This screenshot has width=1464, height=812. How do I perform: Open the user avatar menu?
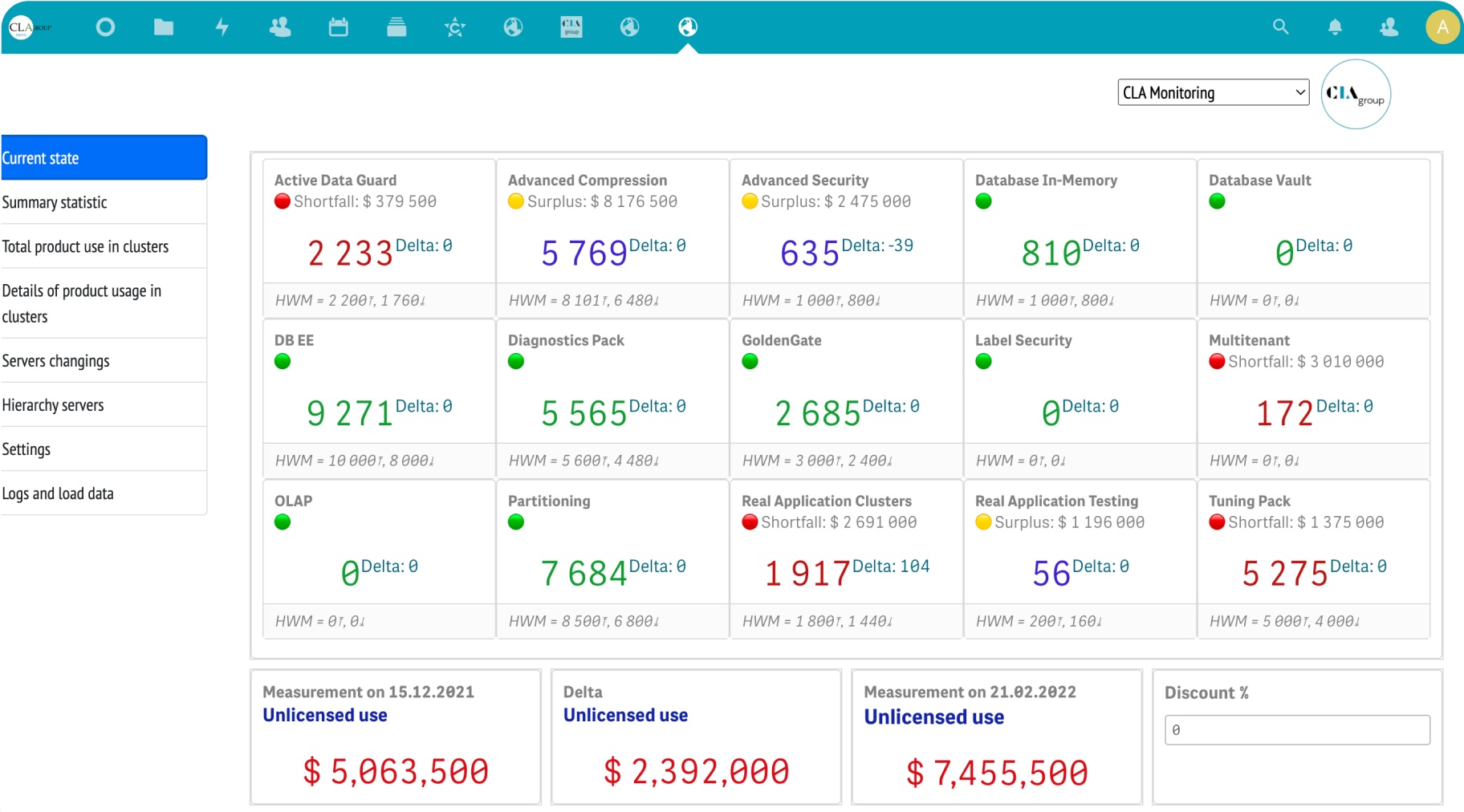1442,27
